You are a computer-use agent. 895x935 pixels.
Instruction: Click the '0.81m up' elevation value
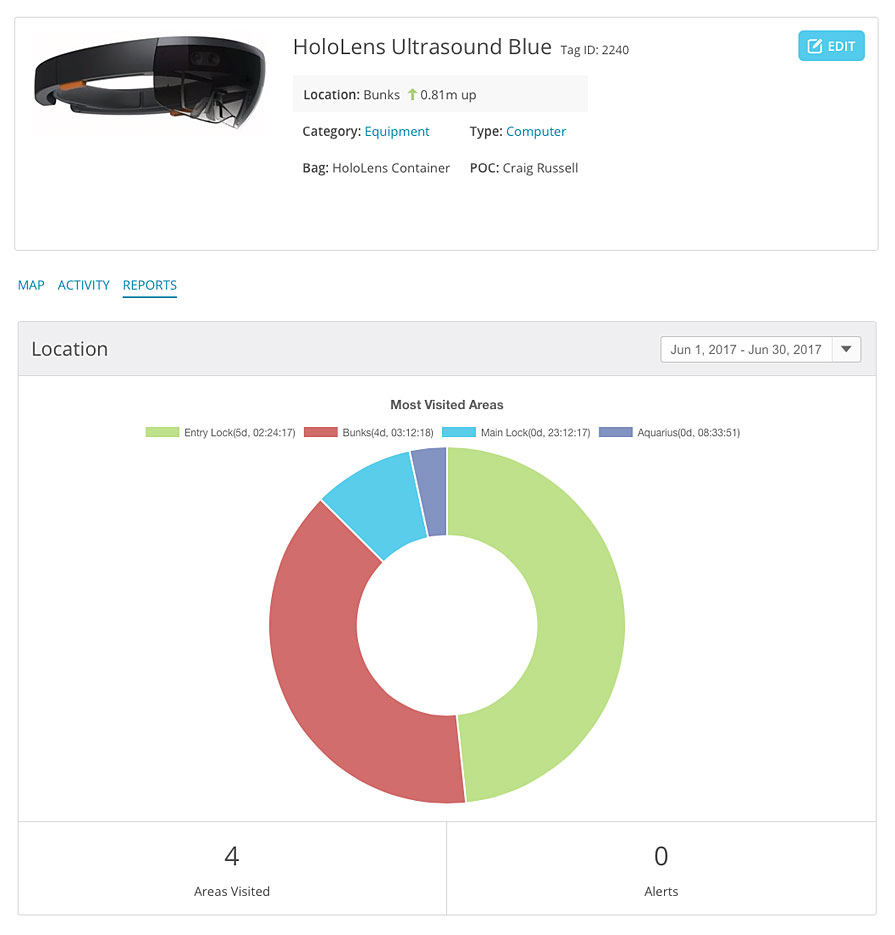click(x=448, y=95)
